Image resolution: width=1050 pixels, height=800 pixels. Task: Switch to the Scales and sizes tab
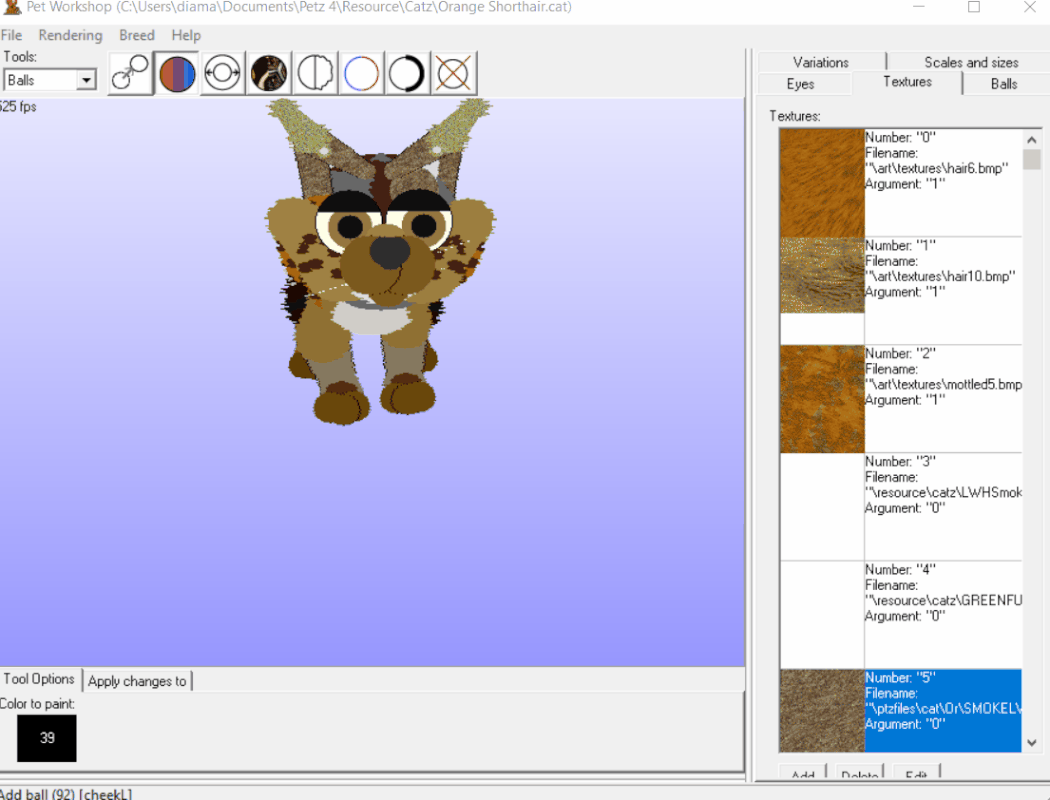[x=970, y=62]
